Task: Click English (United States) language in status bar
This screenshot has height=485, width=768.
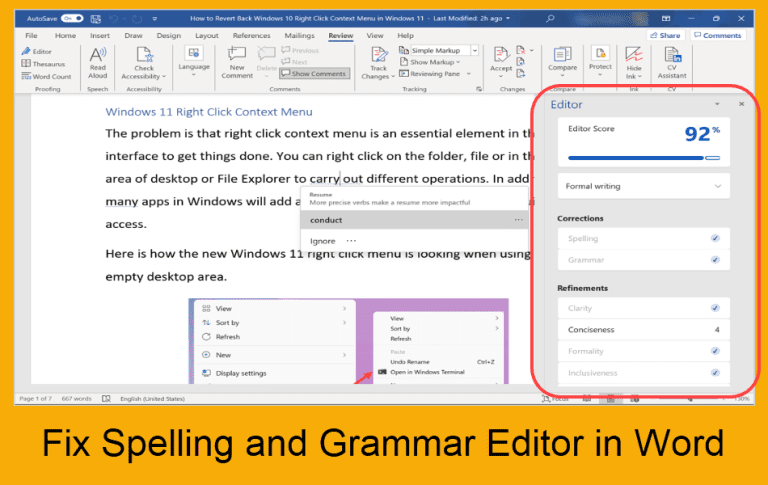Action: pos(152,399)
